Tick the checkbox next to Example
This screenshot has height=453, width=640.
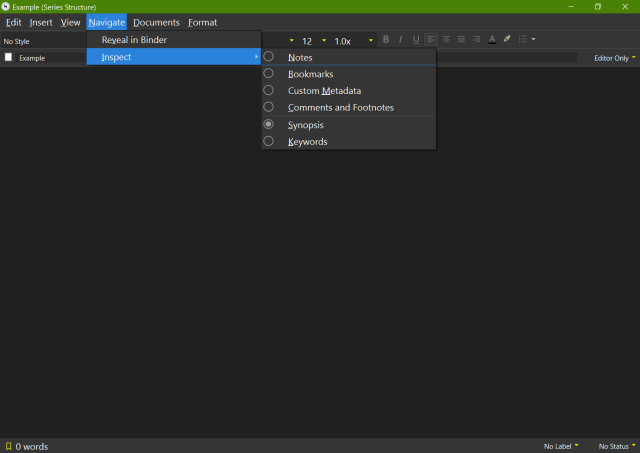click(x=9, y=58)
